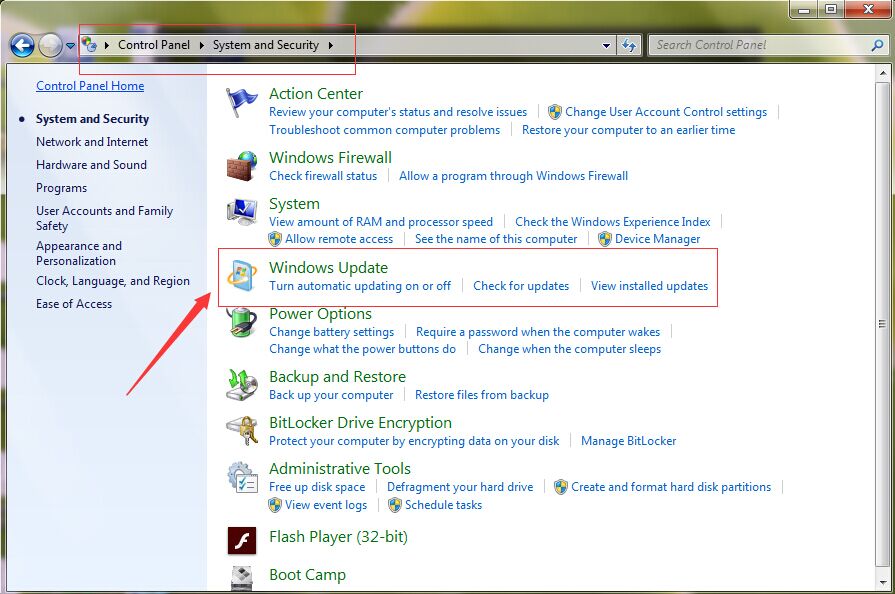
Task: Select System and Security breadcrumb segment
Action: [x=266, y=45]
